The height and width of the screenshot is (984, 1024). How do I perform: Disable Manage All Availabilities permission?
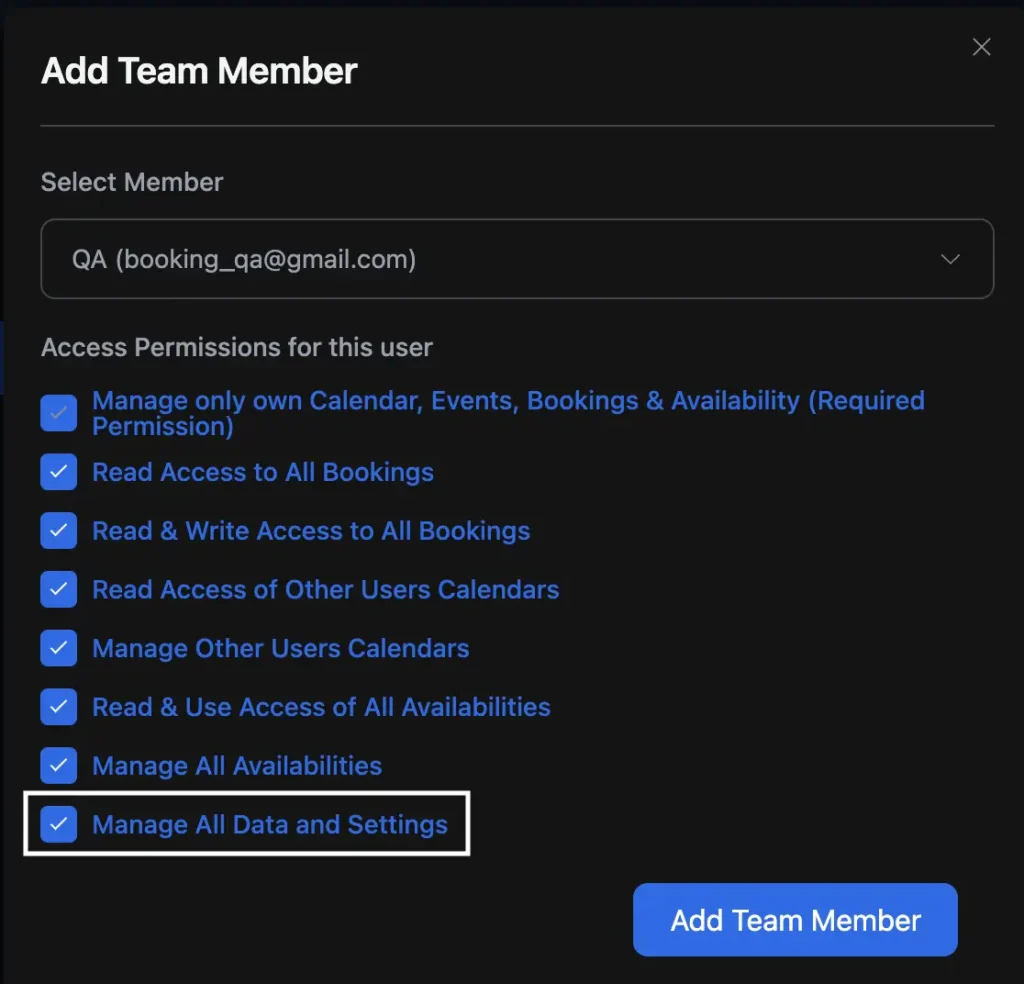pyautogui.click(x=59, y=765)
